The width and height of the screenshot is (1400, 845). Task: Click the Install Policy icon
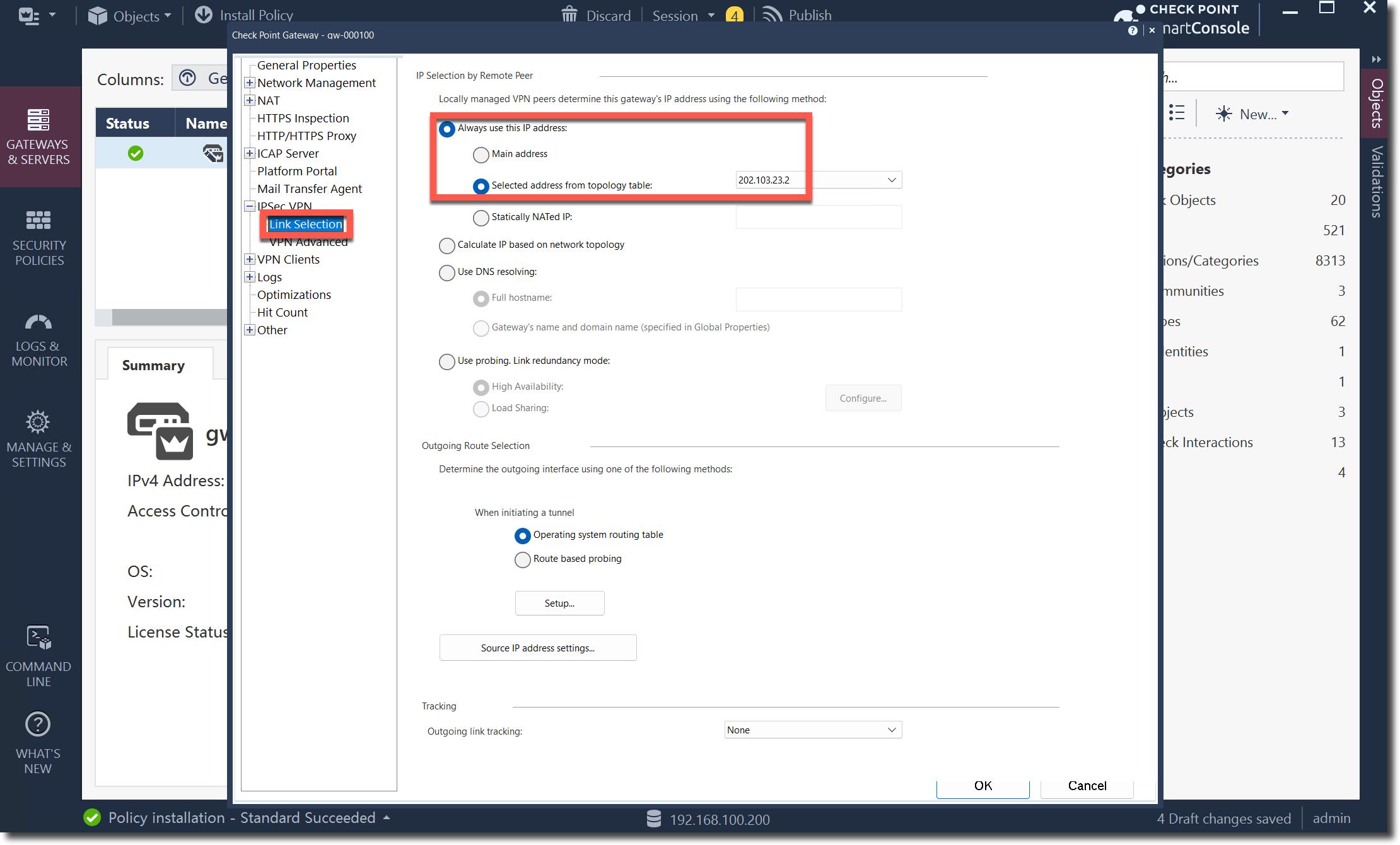coord(204,15)
